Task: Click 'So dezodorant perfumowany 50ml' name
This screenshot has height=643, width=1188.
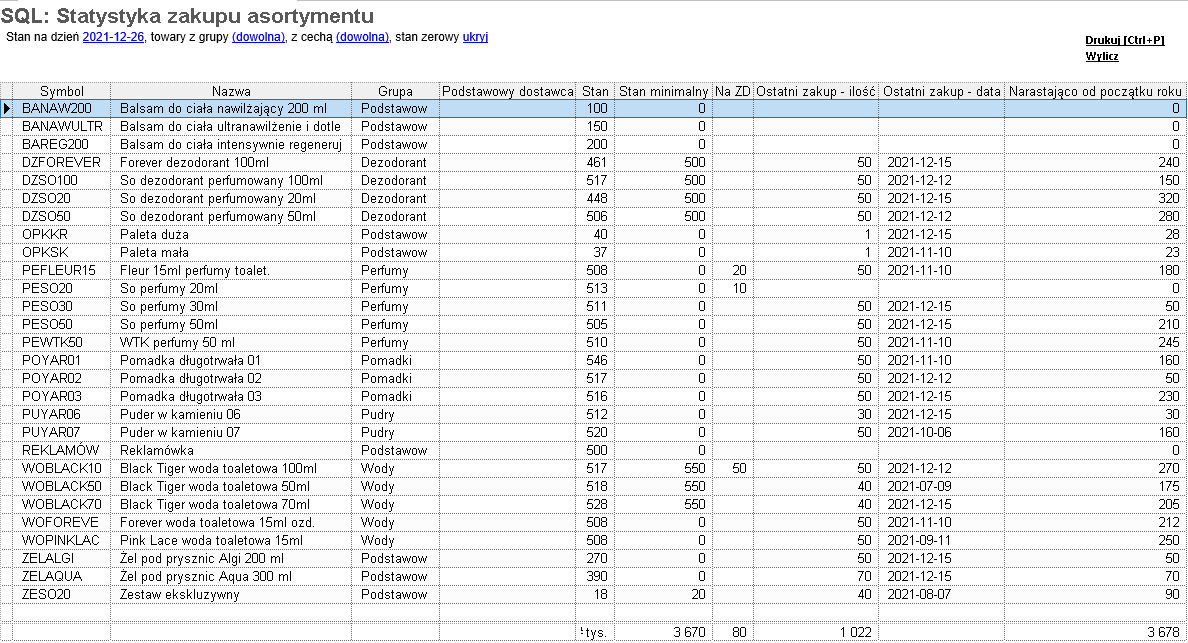Action: coord(231,217)
